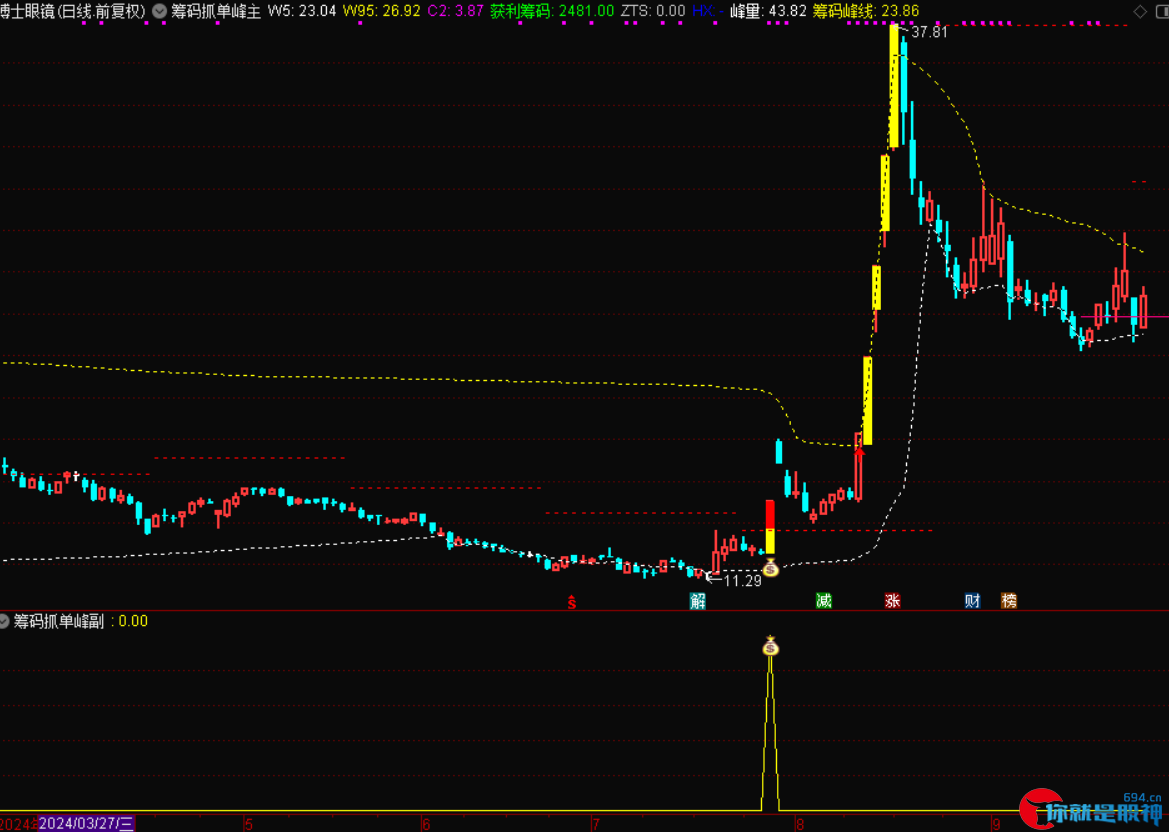
Task: Click the 筹码峰线: 23.86 value
Action: click(866, 11)
